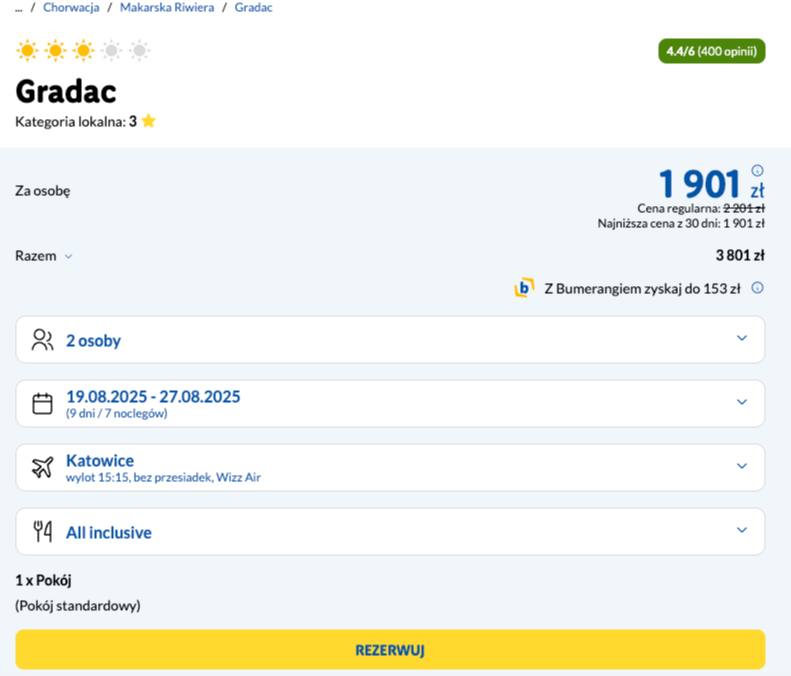Click the 3 801 zł total amount

(x=740, y=255)
